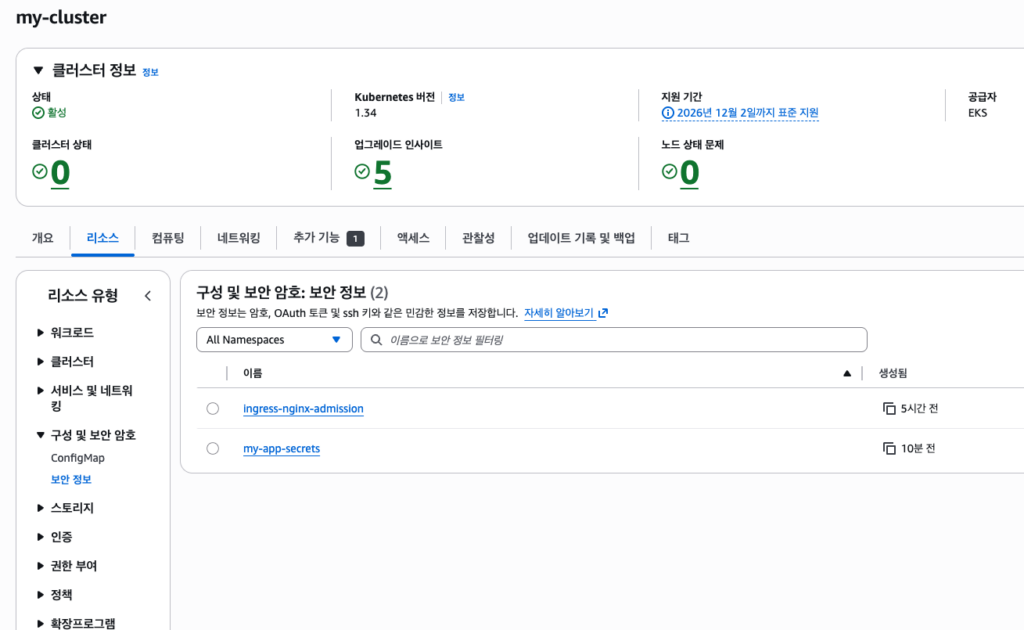Click info icon next to support period

pyautogui.click(x=668, y=113)
